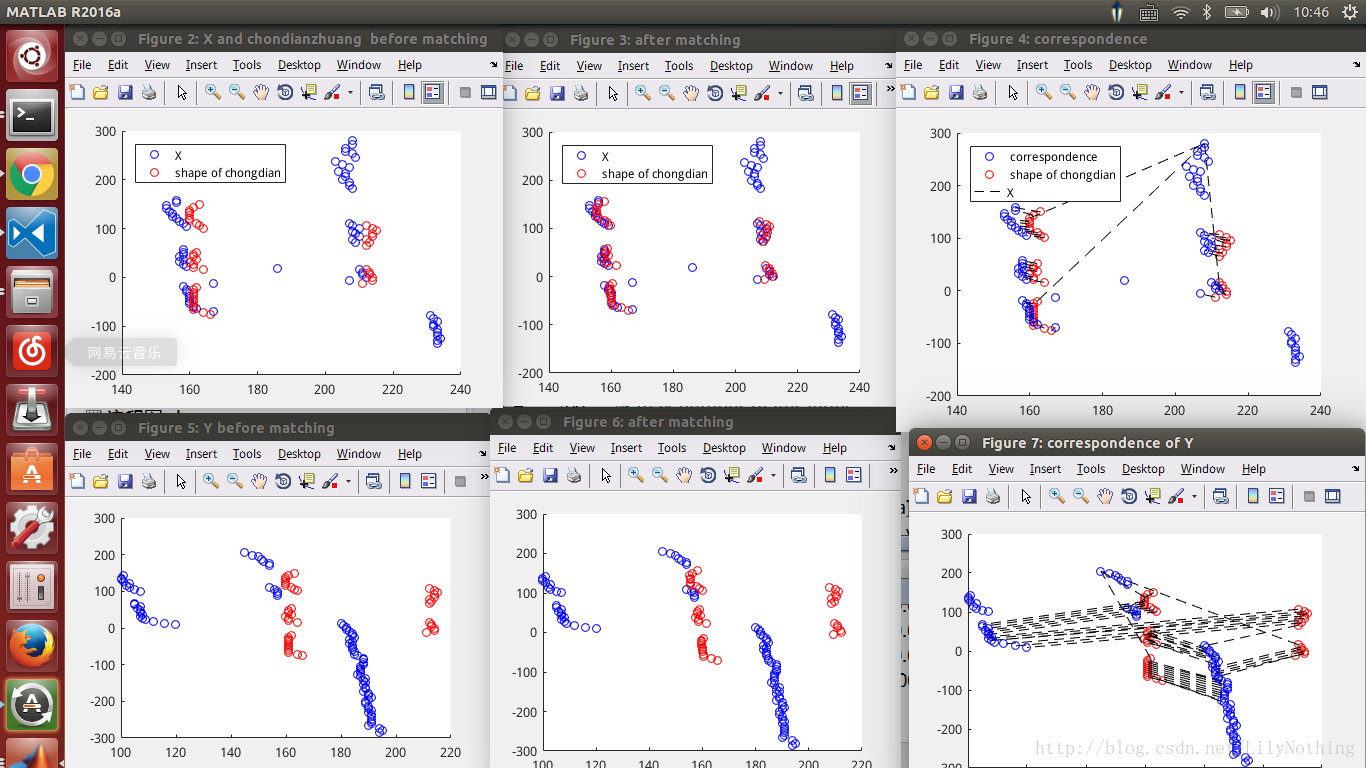Toggle Insert Legend button in Figure 2
The image size is (1366, 768).
pos(433,93)
